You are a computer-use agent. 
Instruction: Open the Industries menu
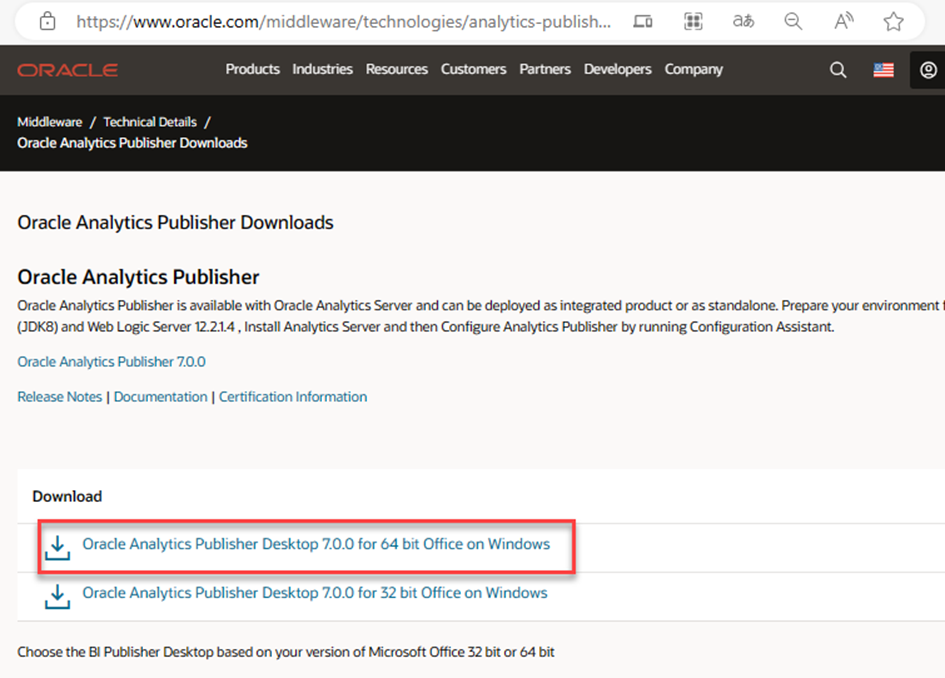coord(322,69)
